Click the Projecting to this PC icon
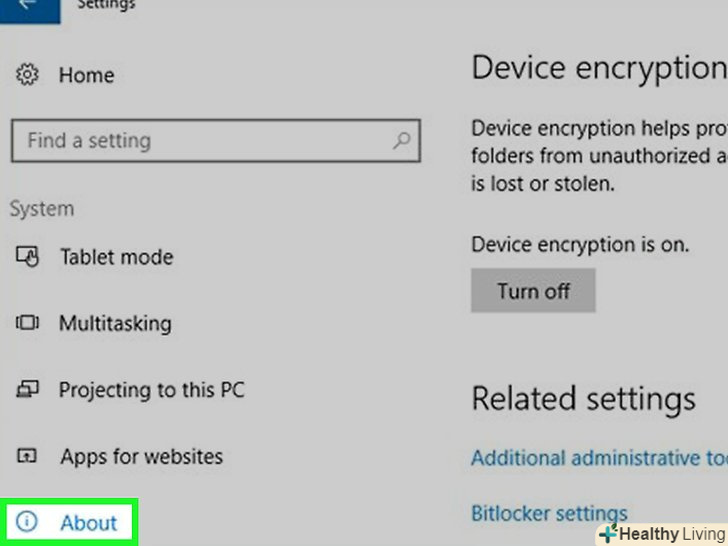Viewport: 728px width, 546px height. tap(27, 390)
